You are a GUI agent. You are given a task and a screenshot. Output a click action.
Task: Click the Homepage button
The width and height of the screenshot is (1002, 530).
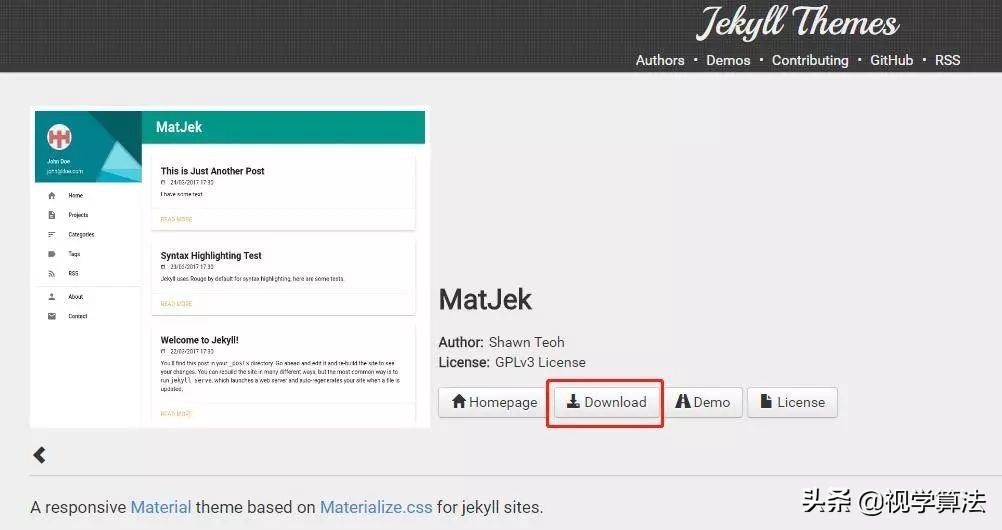point(494,402)
